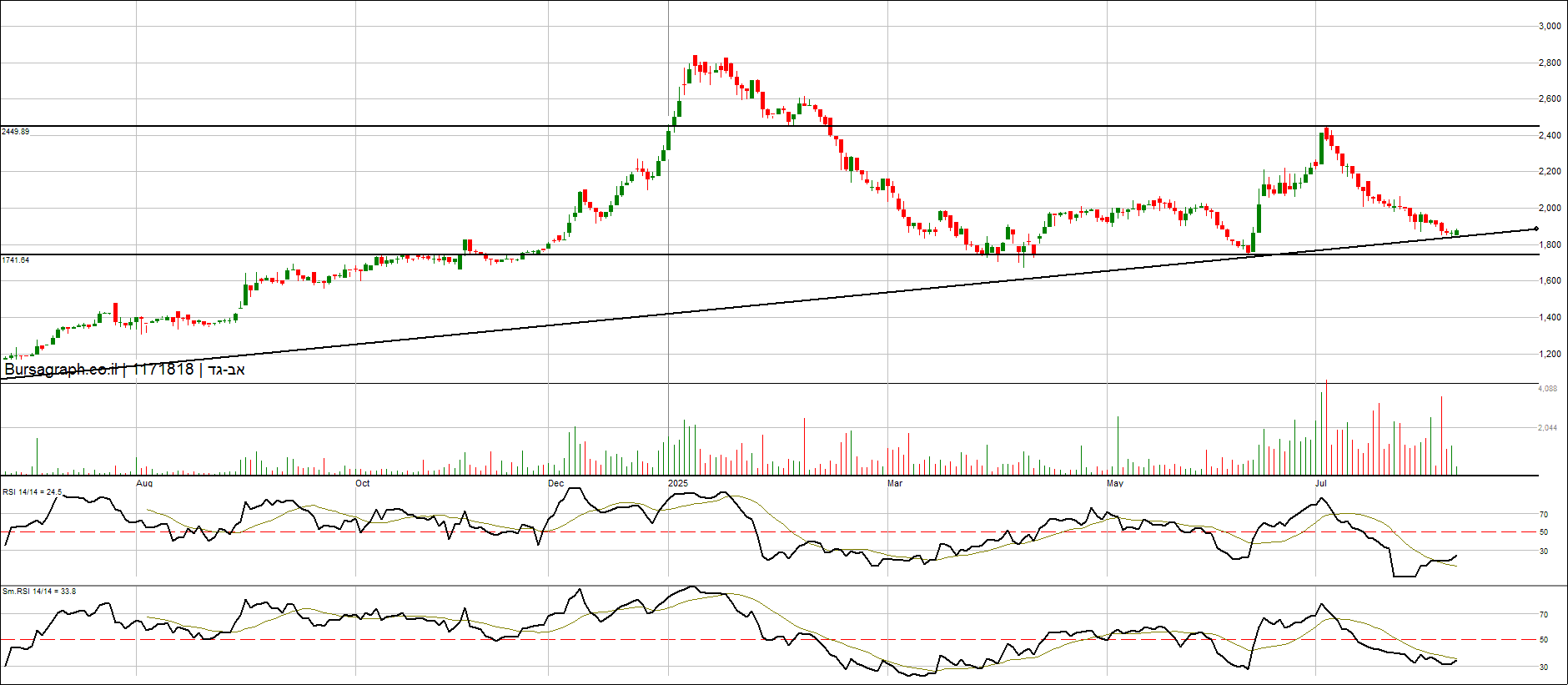This screenshot has width=1568, height=685.
Task: Click the 2449.89 resistance line label
Action: (16, 132)
